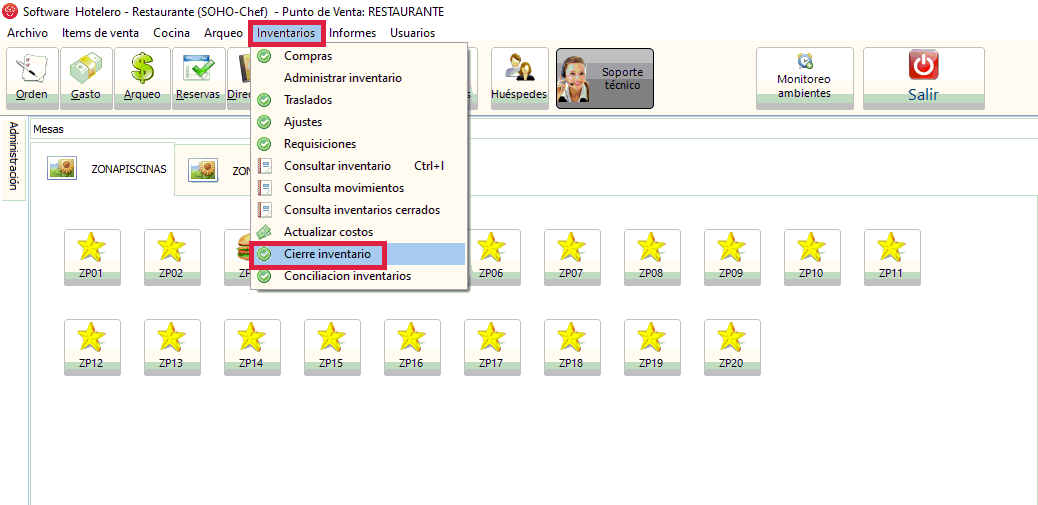Click the Soporte técnico button

pyautogui.click(x=604, y=79)
